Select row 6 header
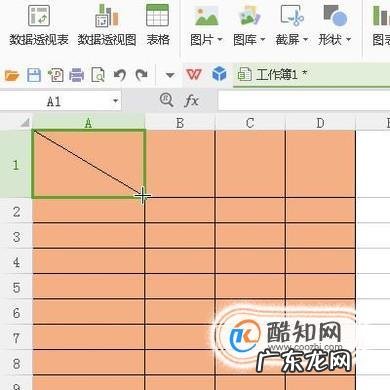Viewport: 390px width, 390px height. [x=16, y=312]
